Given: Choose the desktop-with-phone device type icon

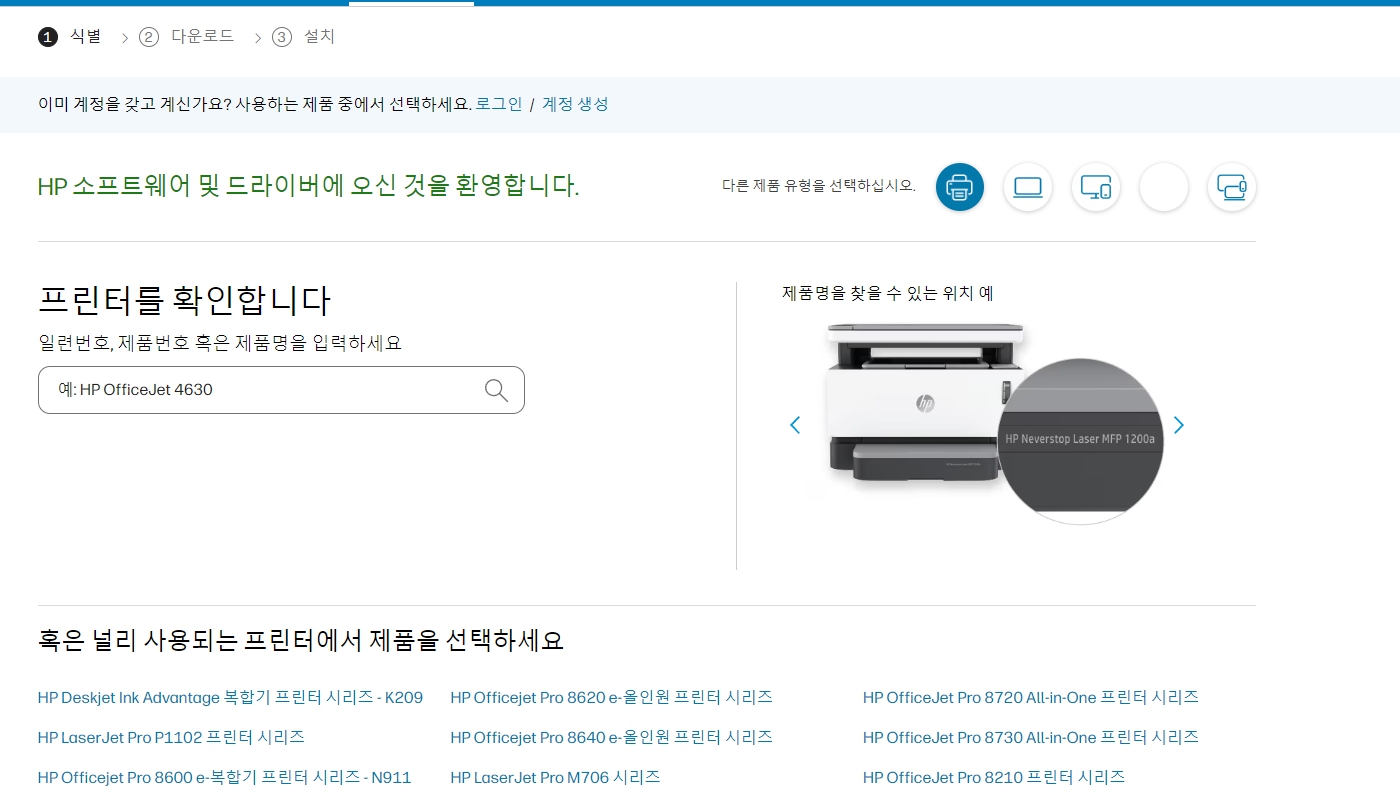Looking at the screenshot, I should [1096, 187].
